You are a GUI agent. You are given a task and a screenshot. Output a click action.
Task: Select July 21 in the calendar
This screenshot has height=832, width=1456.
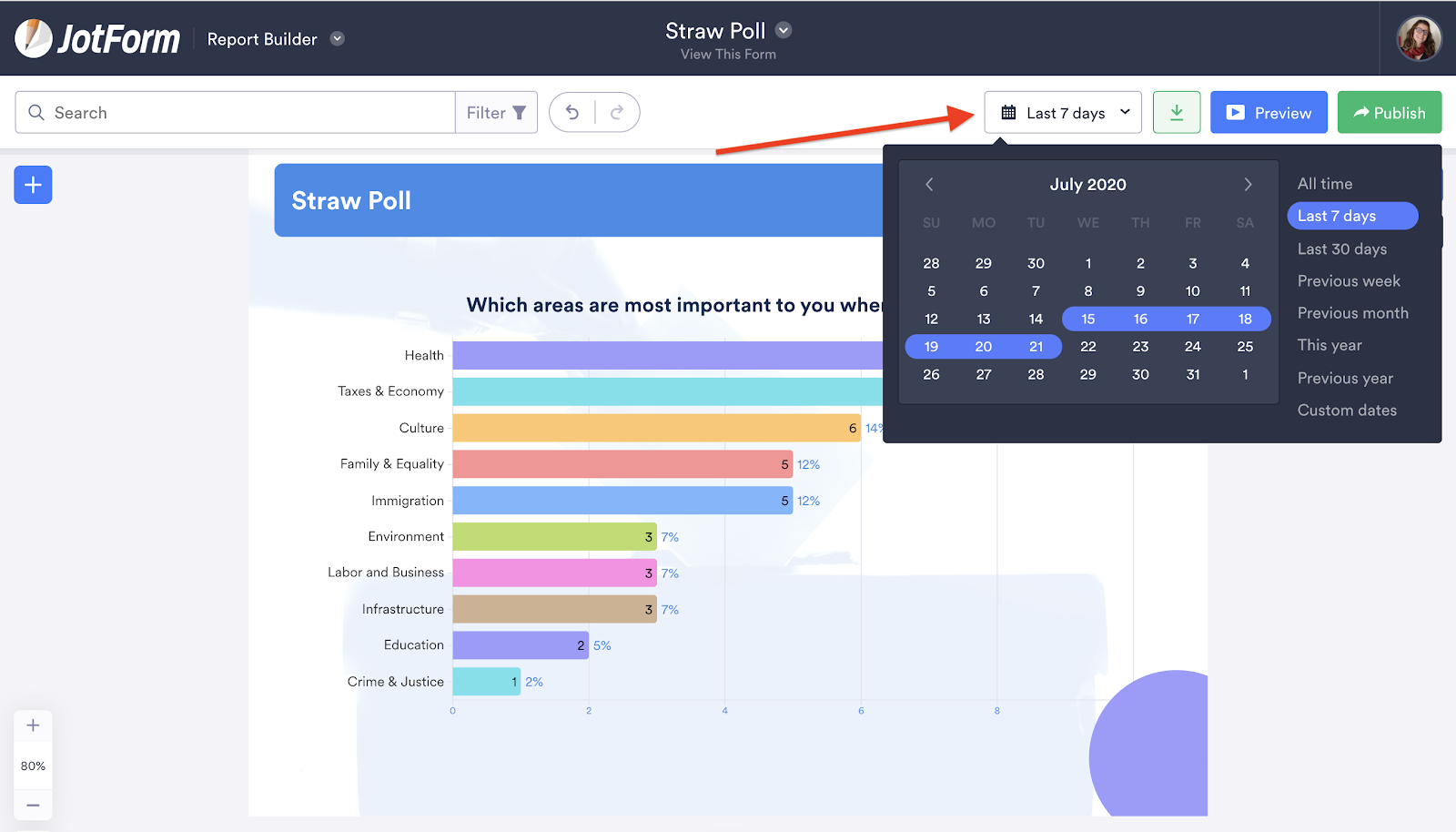point(1036,347)
